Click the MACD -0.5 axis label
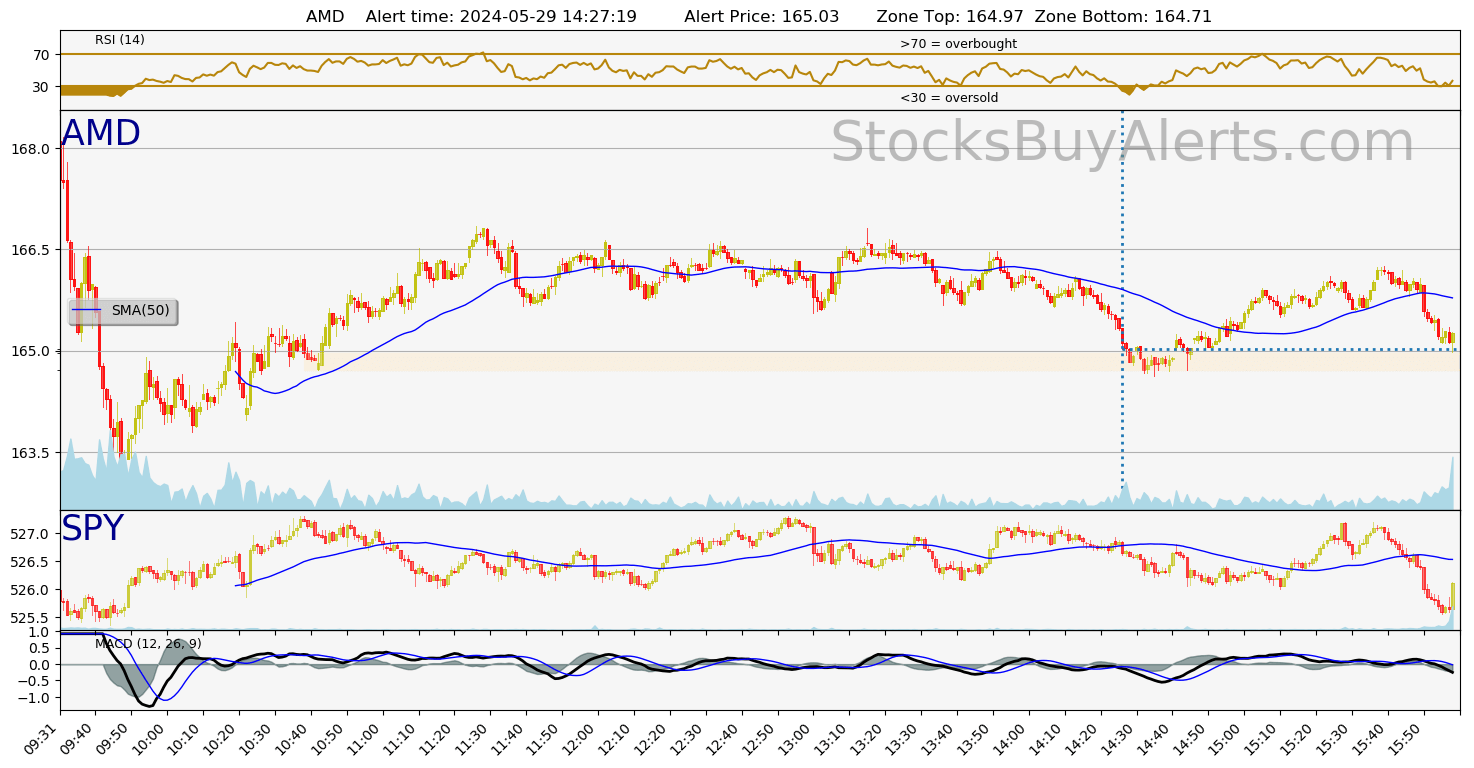This screenshot has width=1474, height=768. (34, 681)
